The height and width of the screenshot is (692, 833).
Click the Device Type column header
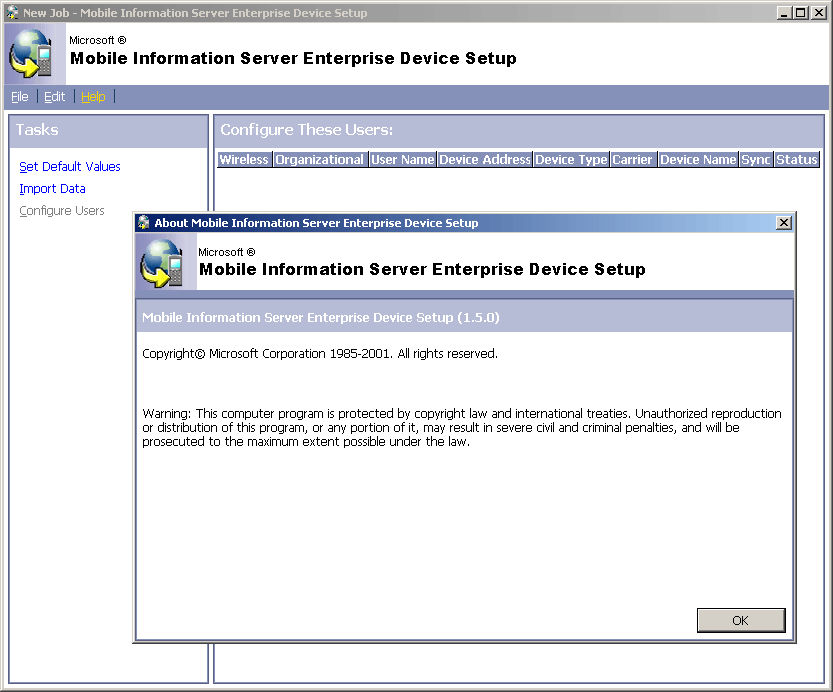click(x=571, y=159)
